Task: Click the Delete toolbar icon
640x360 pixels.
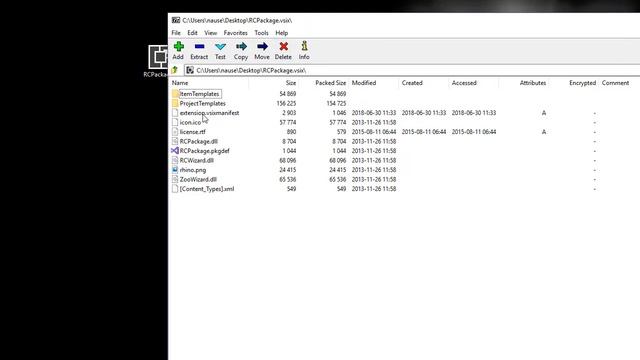Action: coord(283,47)
